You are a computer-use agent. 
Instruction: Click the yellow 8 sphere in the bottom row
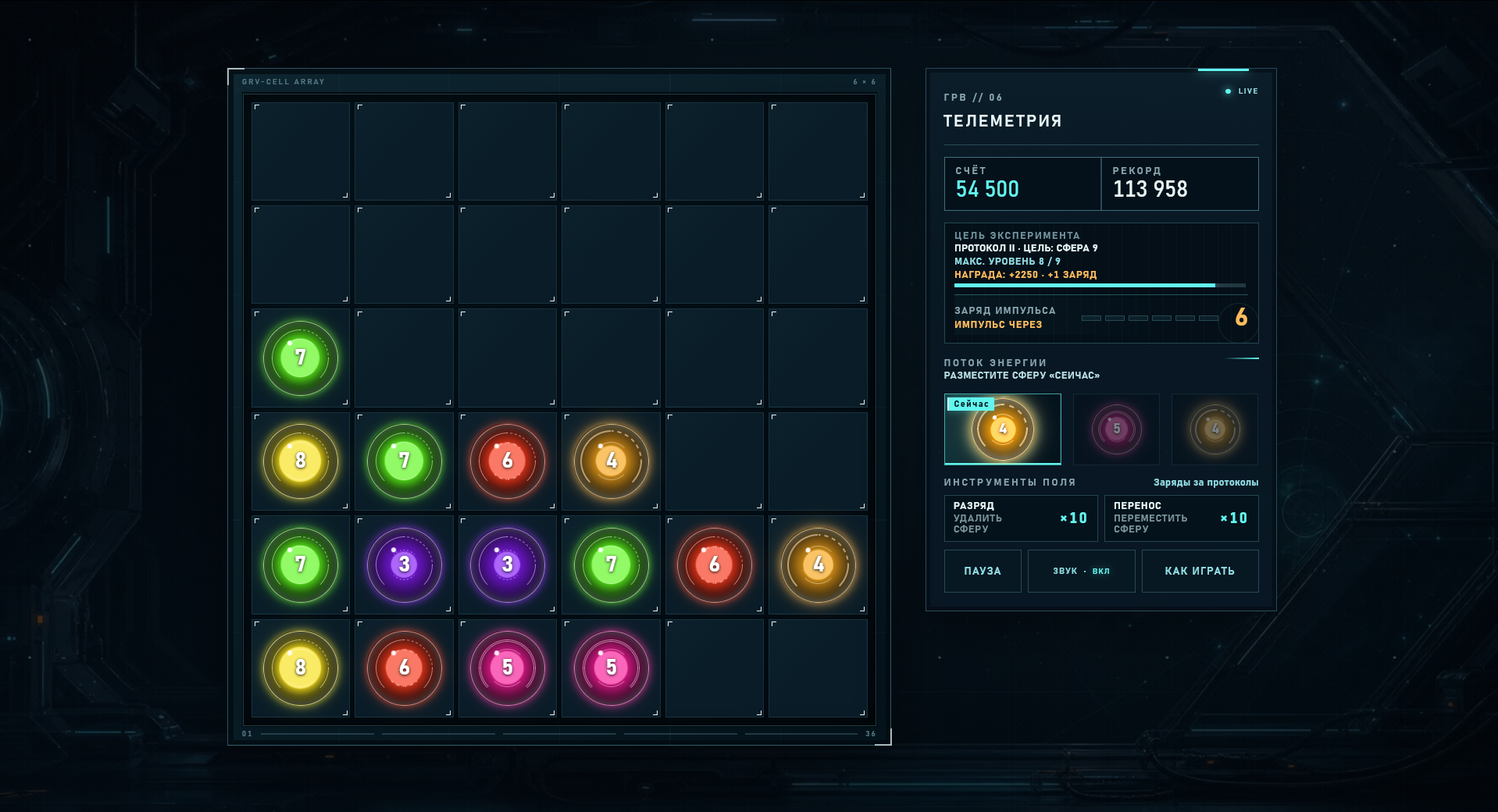pyautogui.click(x=301, y=668)
